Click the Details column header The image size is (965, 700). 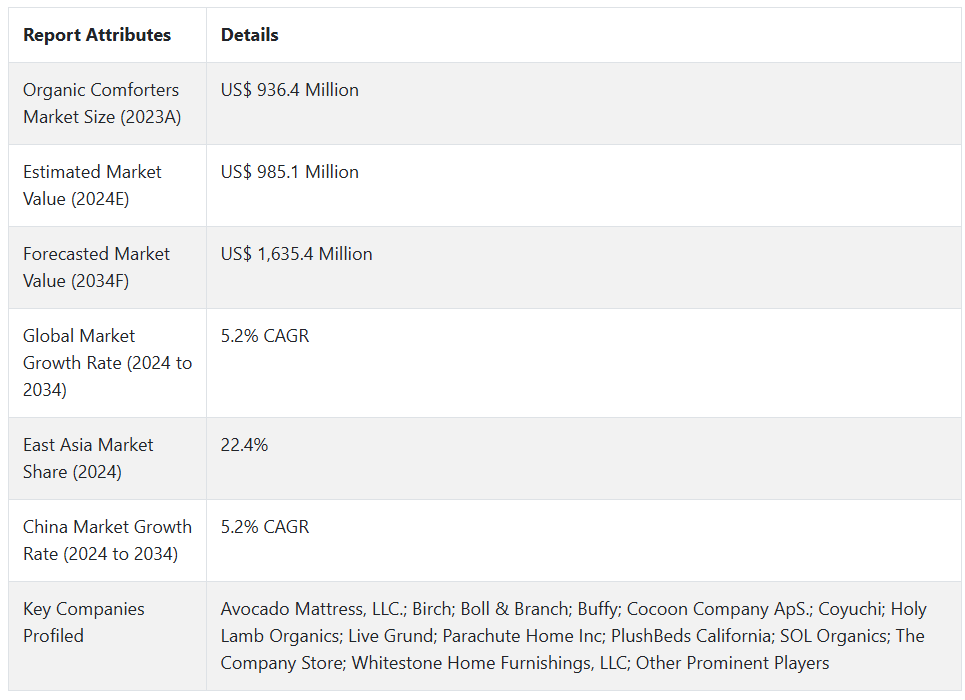250,35
